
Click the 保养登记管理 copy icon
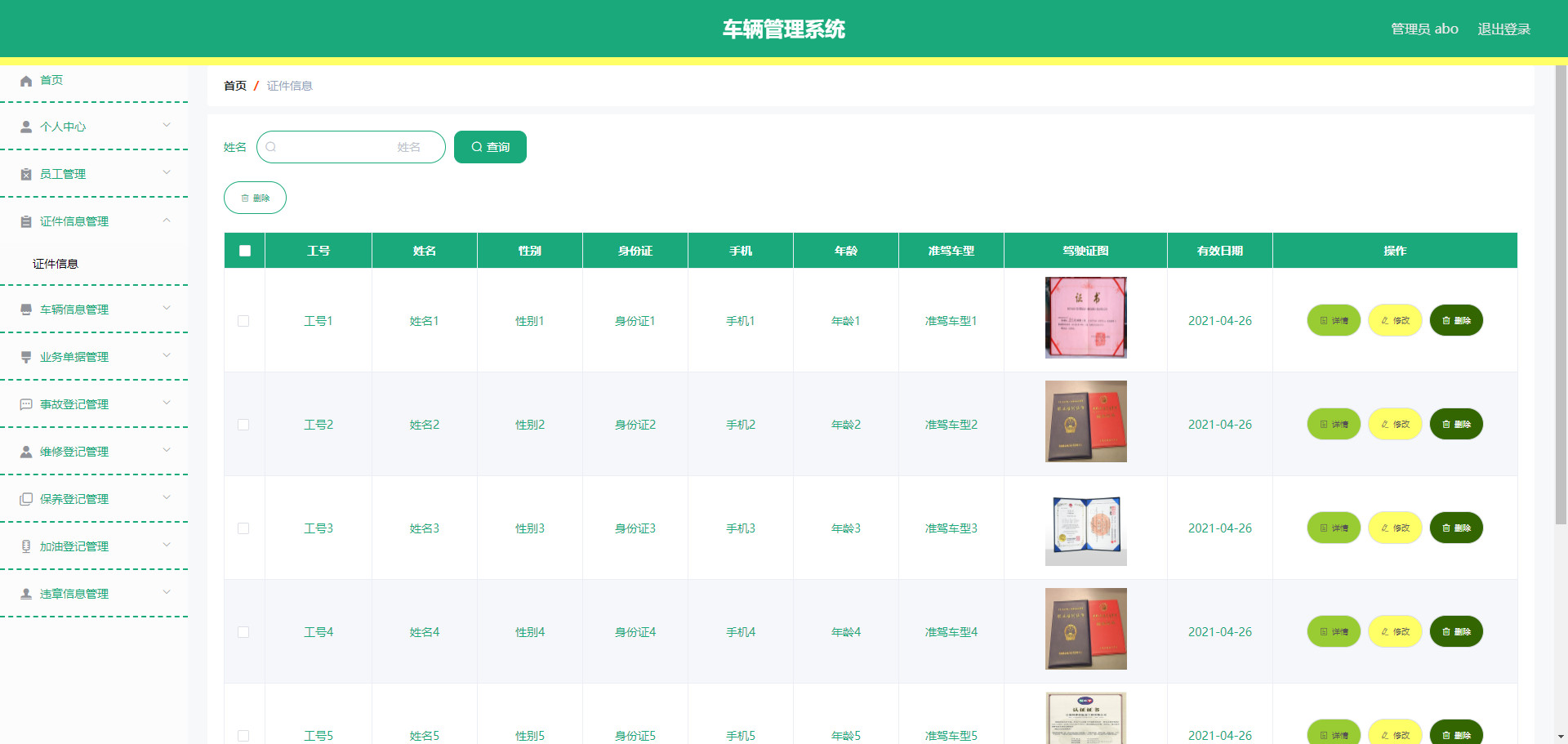pos(26,499)
